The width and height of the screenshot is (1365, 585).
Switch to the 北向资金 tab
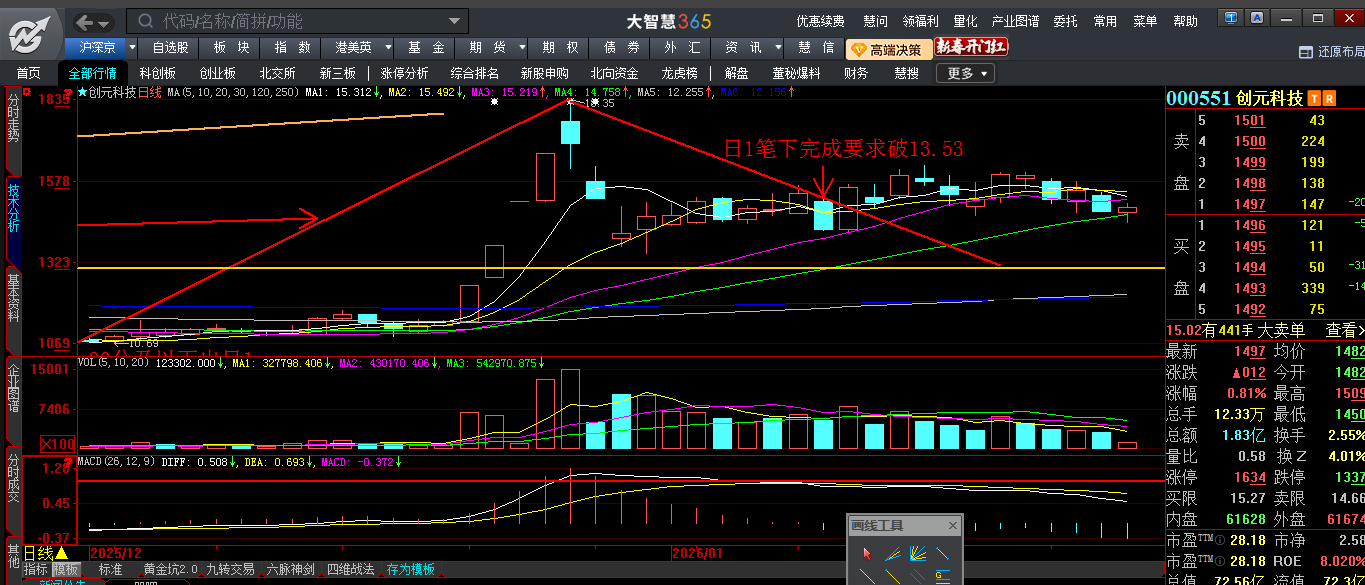[x=614, y=73]
